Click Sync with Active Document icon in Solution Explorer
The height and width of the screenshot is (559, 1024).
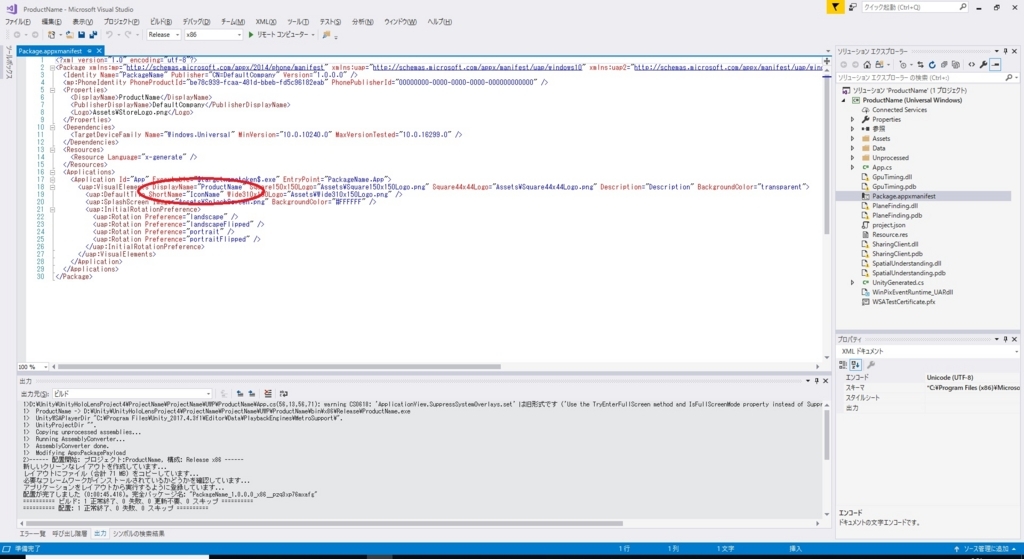point(920,65)
